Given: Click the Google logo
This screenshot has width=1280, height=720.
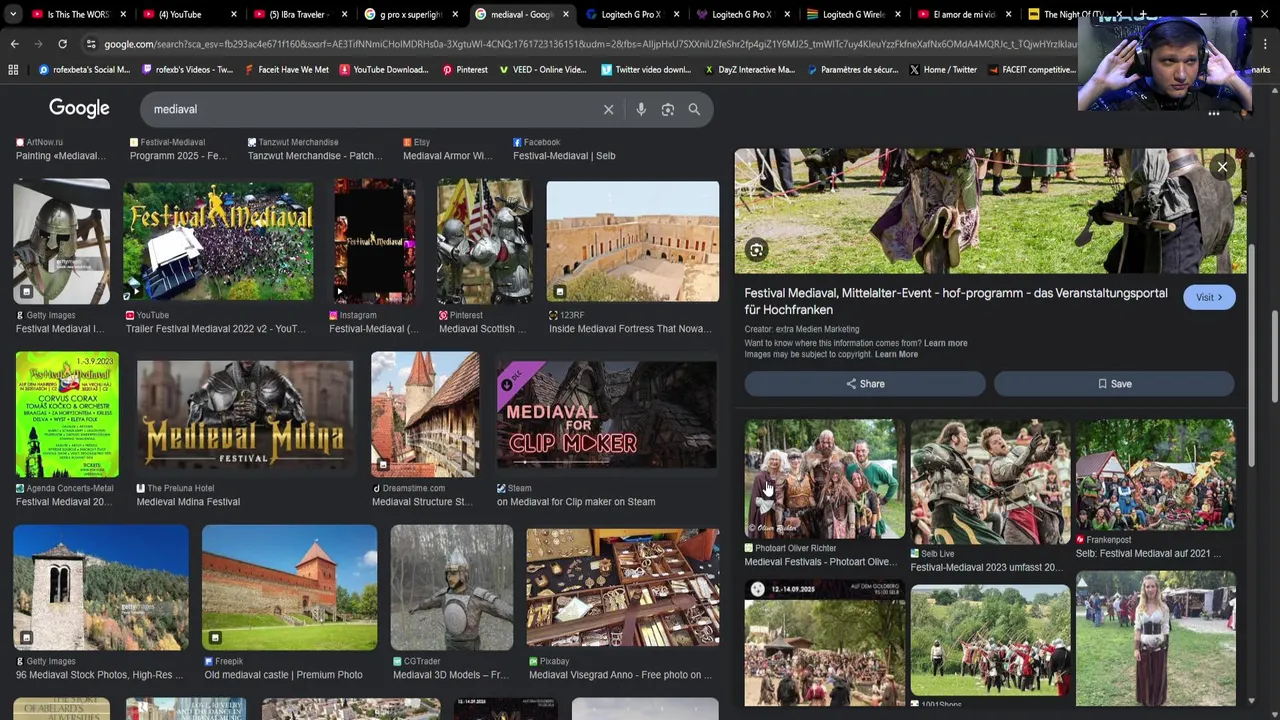Looking at the screenshot, I should coord(79,108).
